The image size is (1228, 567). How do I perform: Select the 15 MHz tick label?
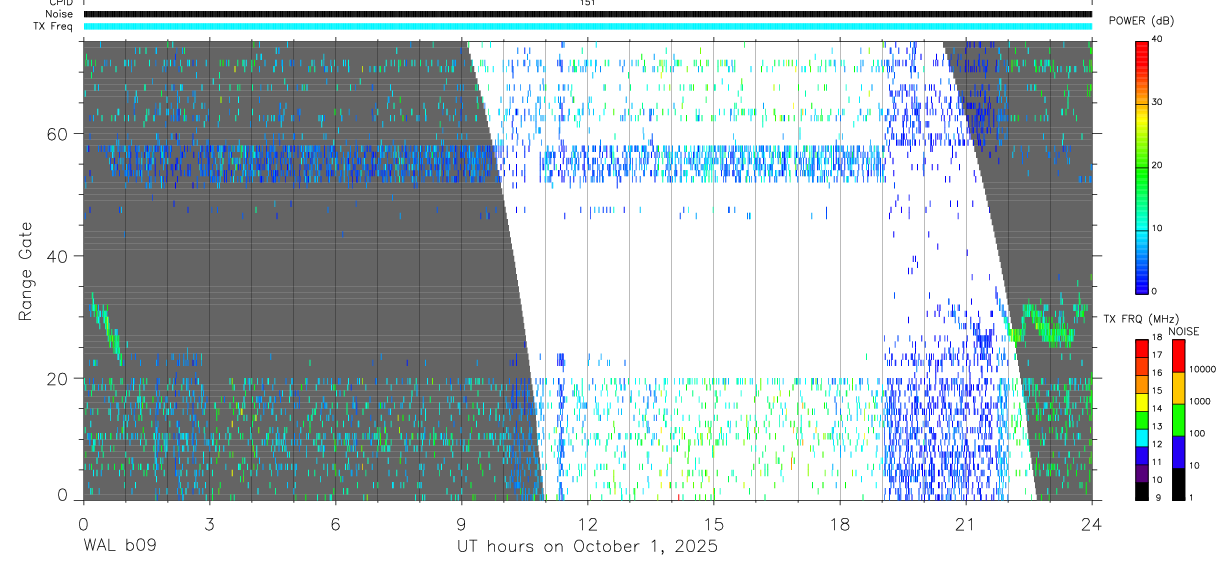pos(1157,391)
